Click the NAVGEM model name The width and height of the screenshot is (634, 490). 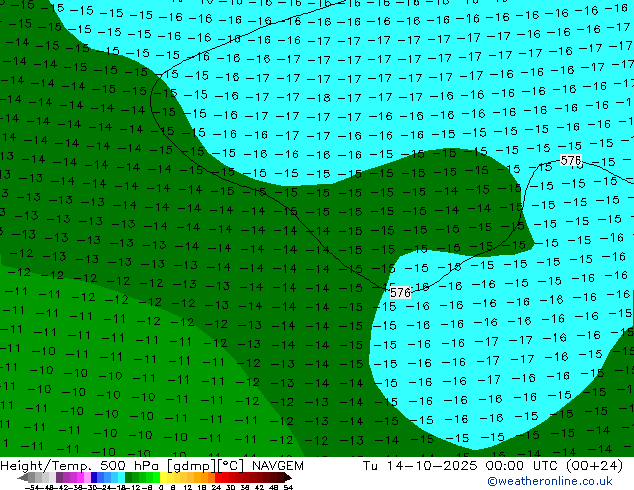click(x=277, y=466)
